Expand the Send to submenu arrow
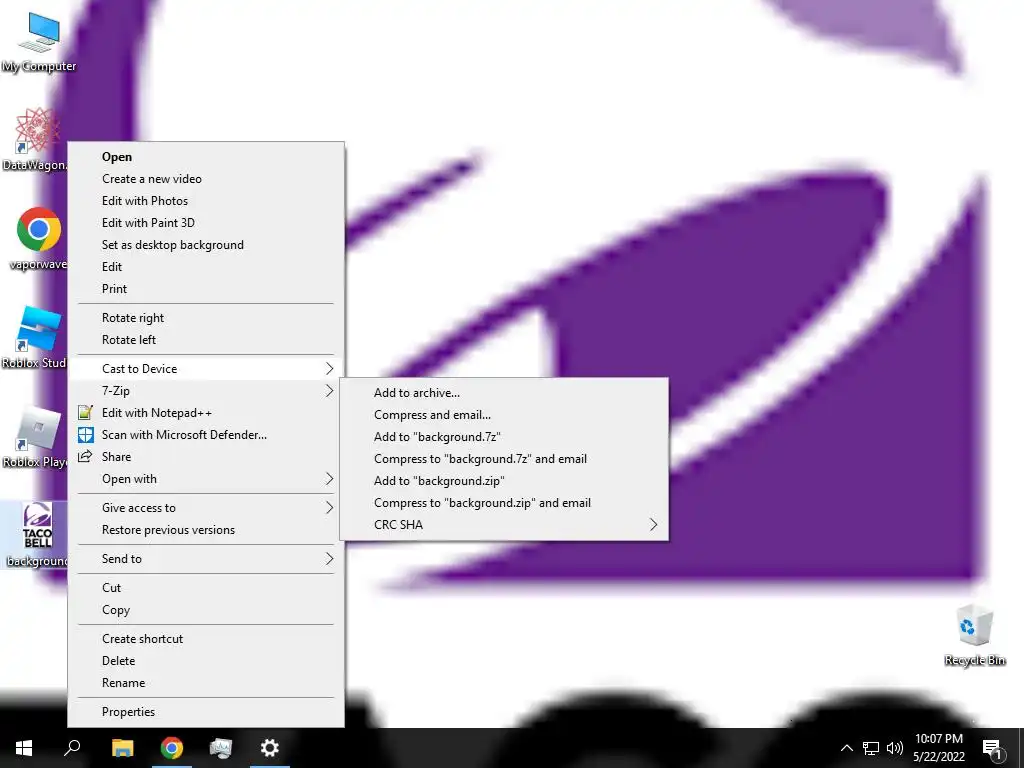The height and width of the screenshot is (768, 1024). [x=329, y=559]
